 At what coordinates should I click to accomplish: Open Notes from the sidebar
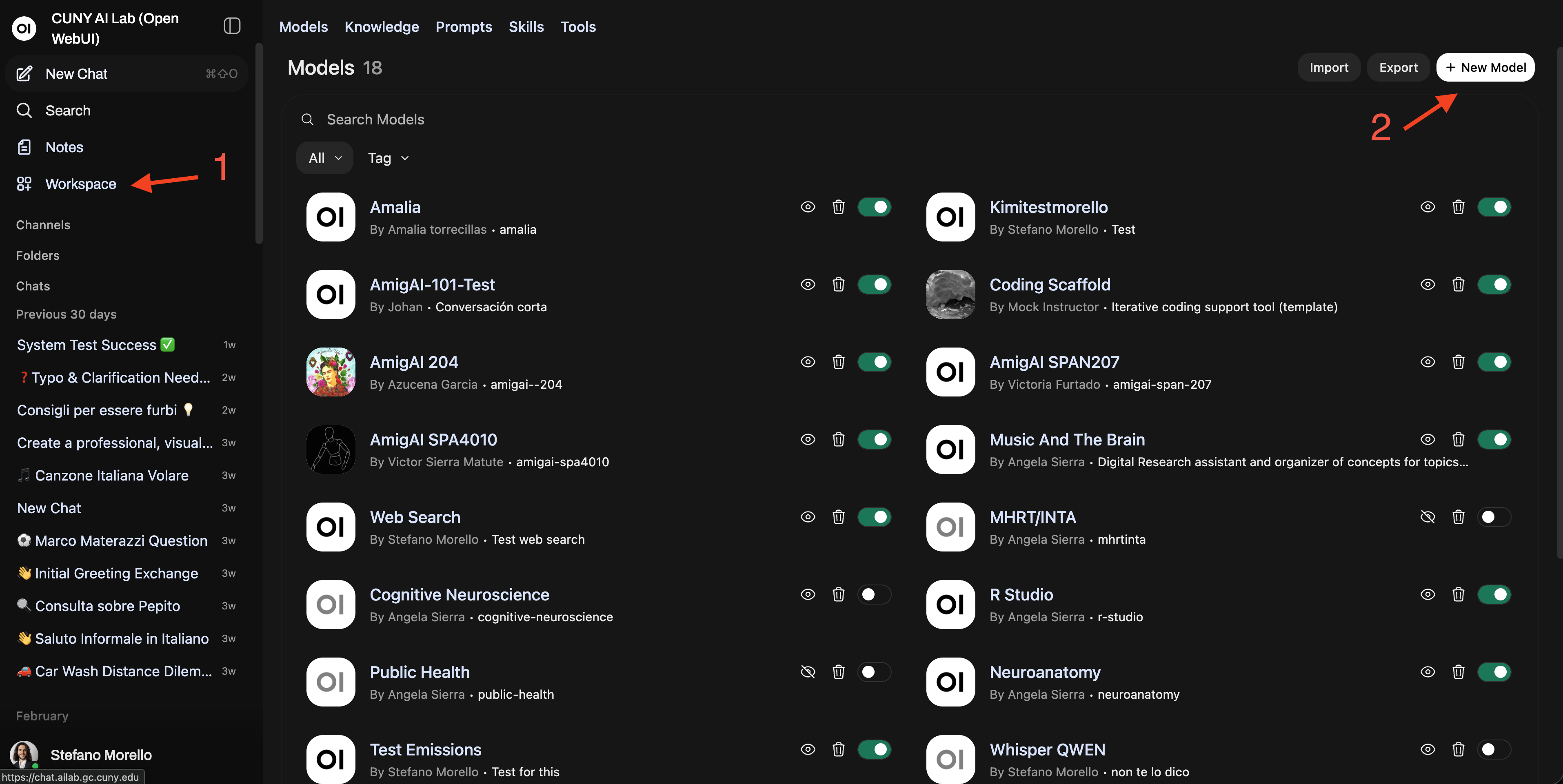64,147
